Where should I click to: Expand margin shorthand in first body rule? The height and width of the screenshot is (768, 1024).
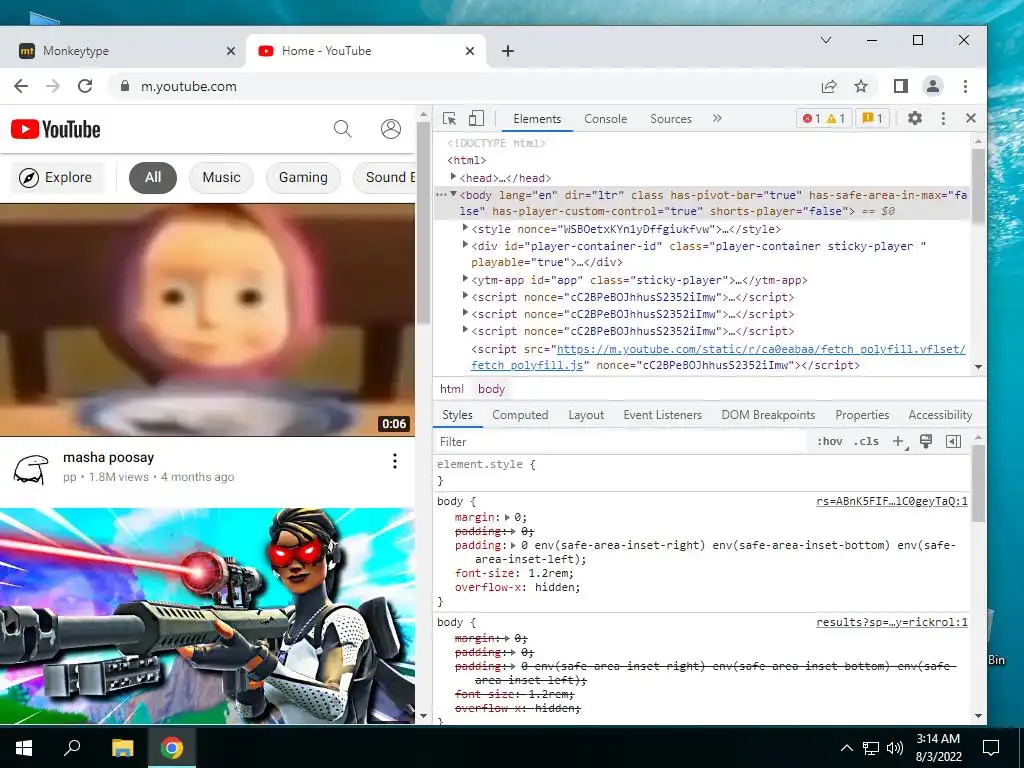tap(508, 517)
